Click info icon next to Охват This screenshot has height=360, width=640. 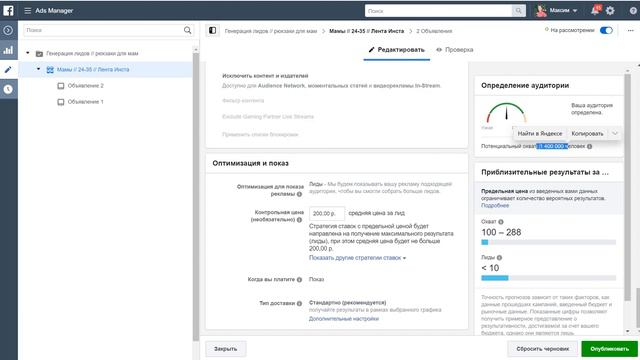pos(501,222)
